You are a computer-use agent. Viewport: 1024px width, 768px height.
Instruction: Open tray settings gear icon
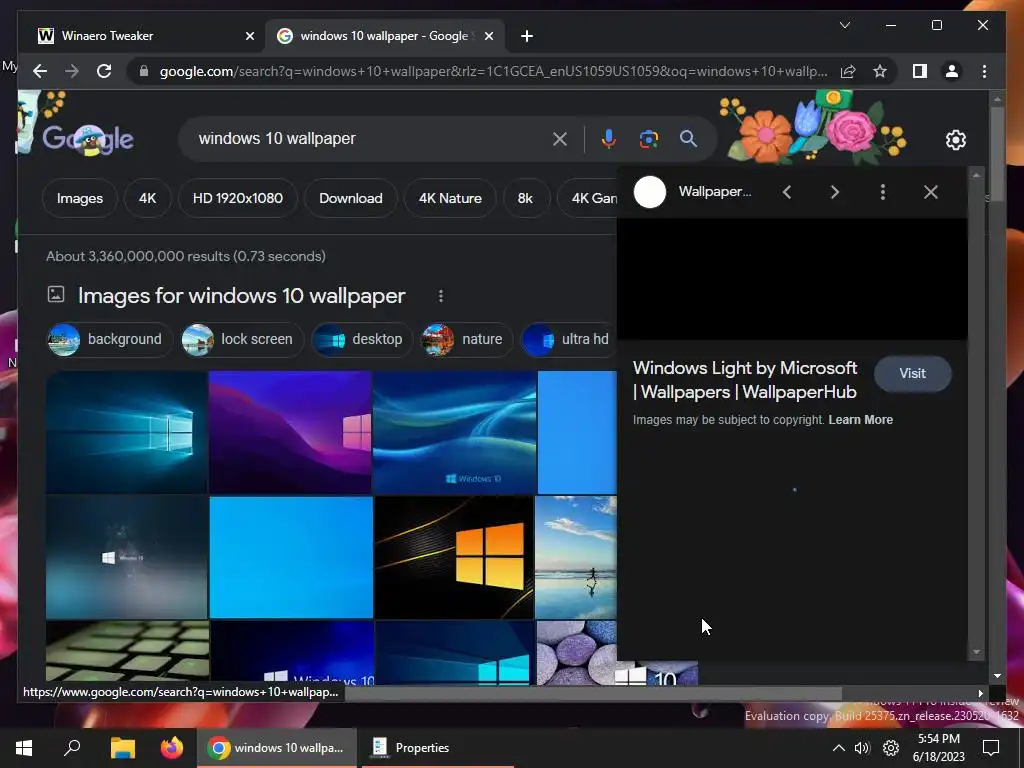tap(891, 748)
